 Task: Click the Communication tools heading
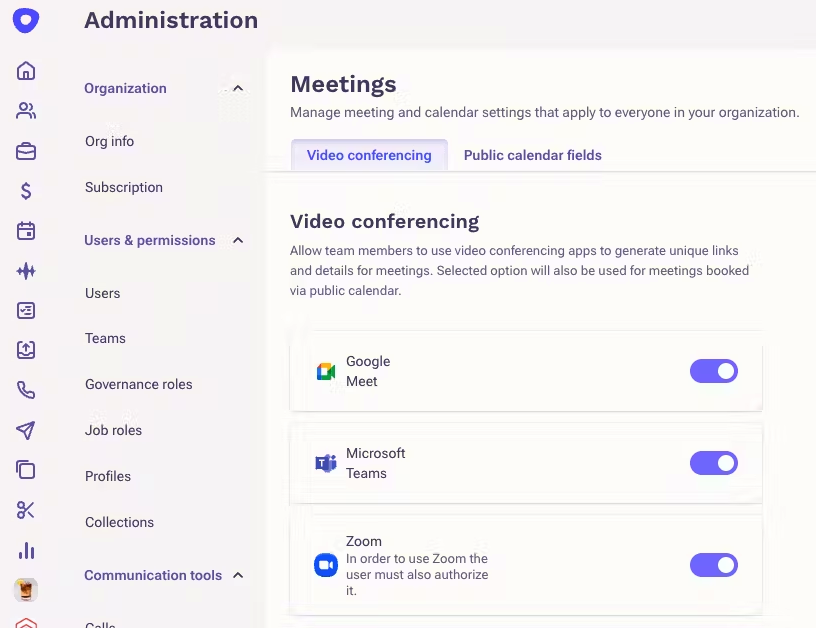(153, 575)
